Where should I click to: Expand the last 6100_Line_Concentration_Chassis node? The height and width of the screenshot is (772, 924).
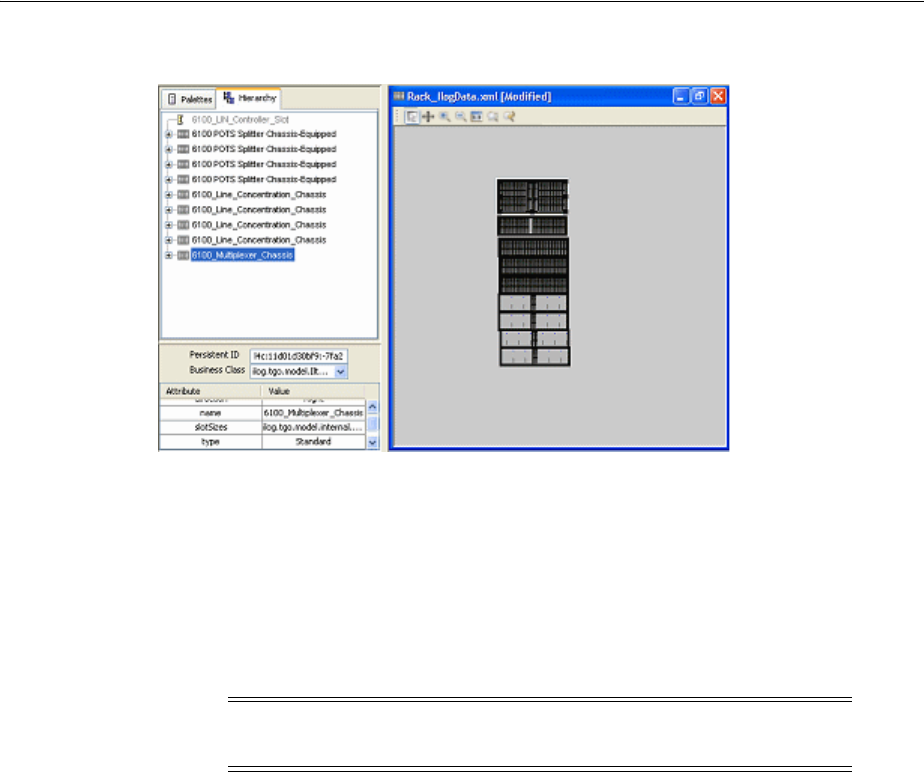pos(169,240)
